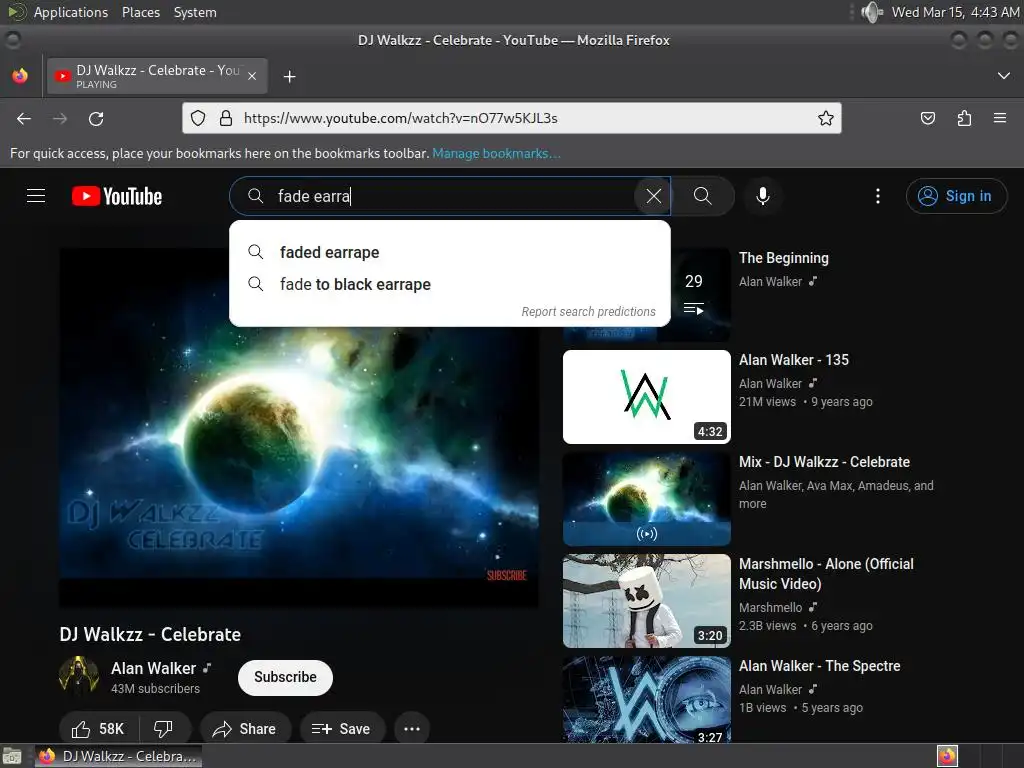Save page to Pocket

point(927,118)
